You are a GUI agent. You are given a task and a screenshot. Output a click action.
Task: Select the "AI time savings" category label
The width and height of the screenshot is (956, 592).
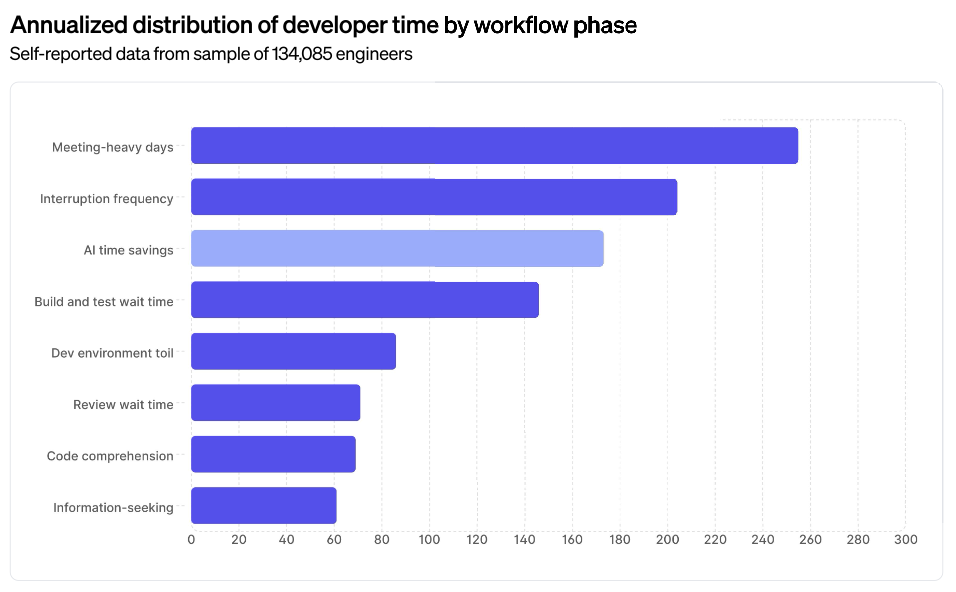(128, 250)
